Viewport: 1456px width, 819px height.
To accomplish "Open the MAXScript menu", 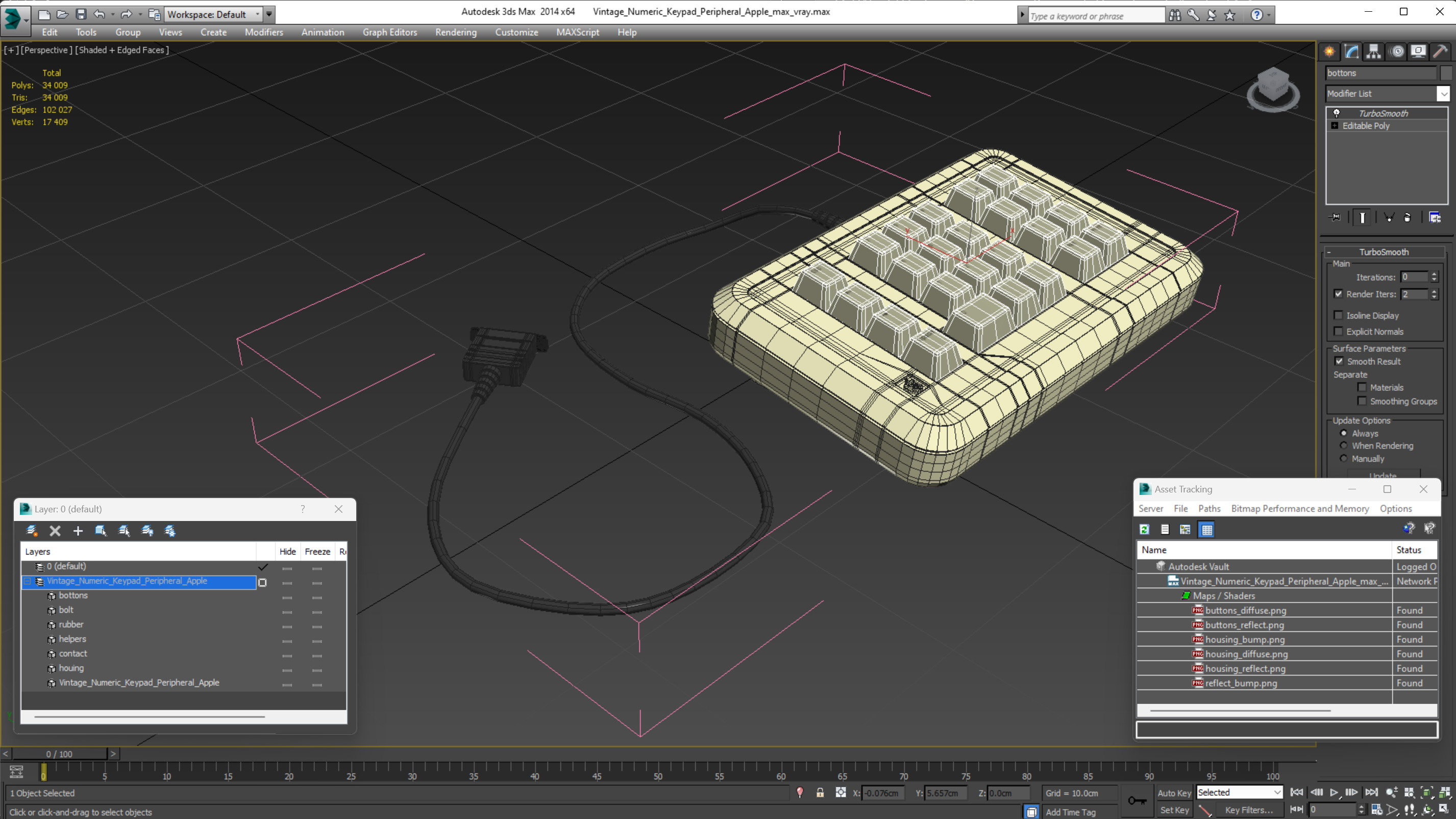I will [578, 32].
